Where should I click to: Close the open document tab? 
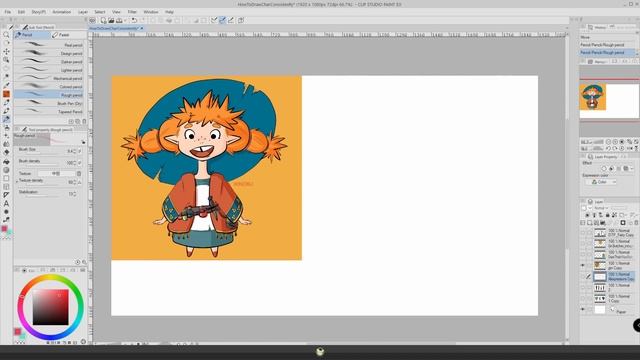coord(142,28)
